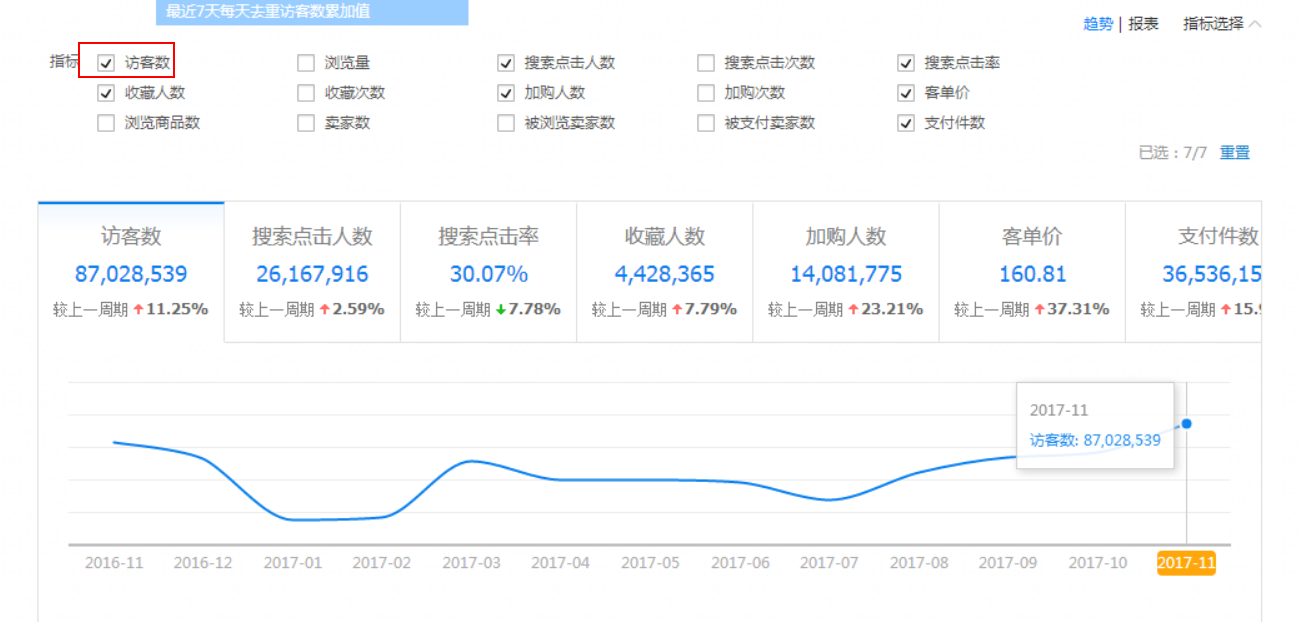This screenshot has height=622, width=1299.
Task: Click the 重置 reset link
Action: click(1234, 153)
